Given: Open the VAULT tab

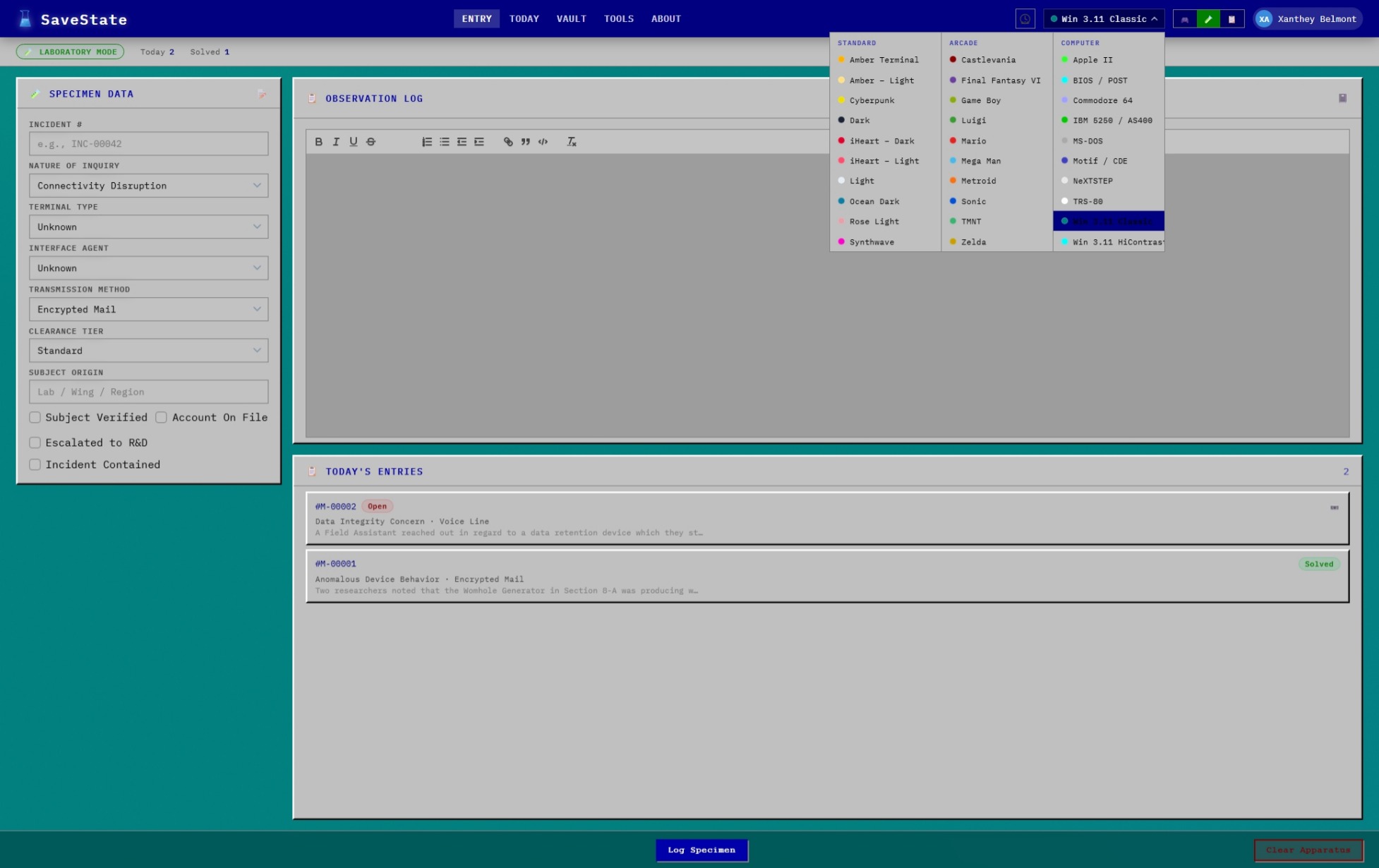Looking at the screenshot, I should (571, 19).
